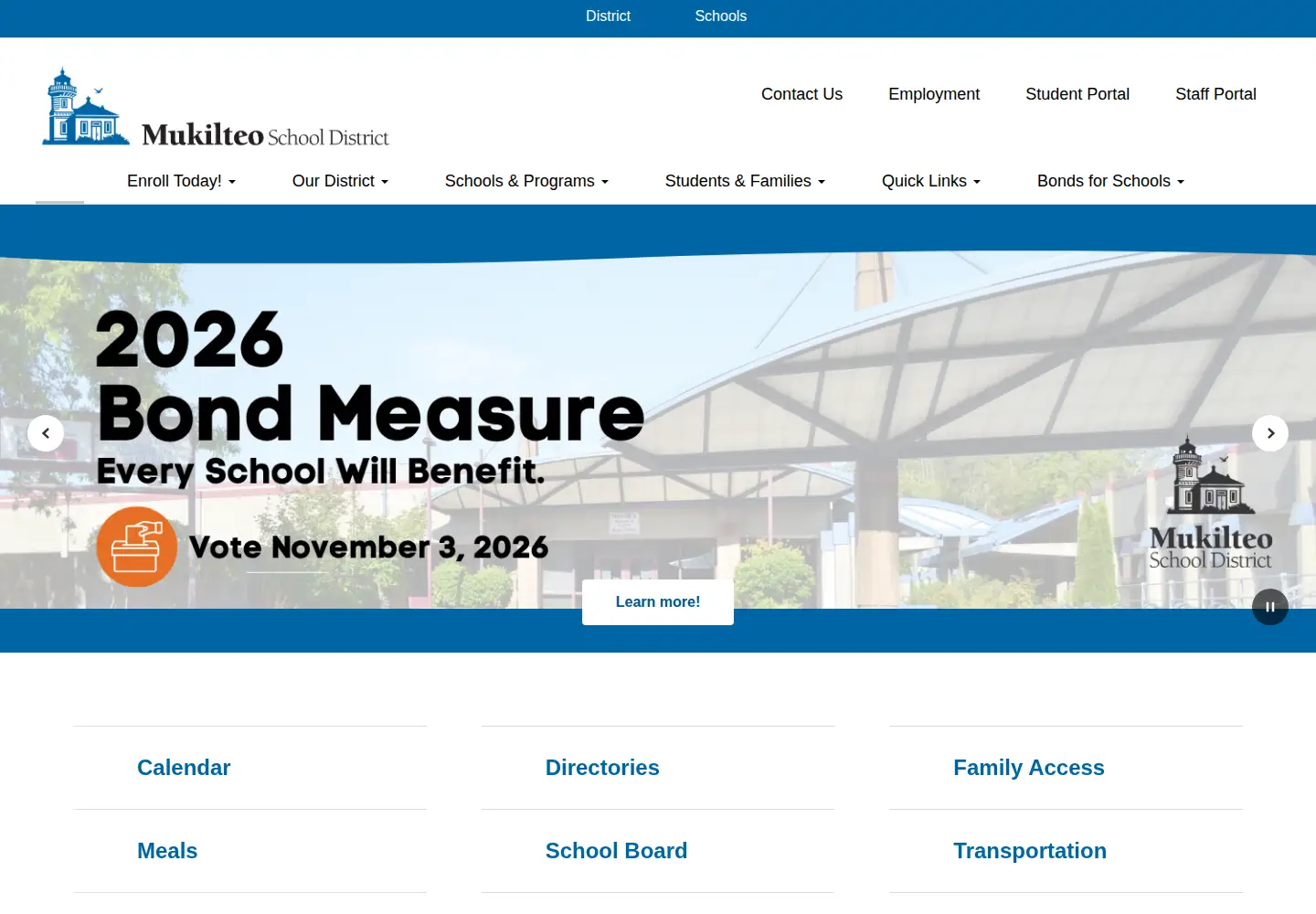Viewport: 1316px width, 914px height.
Task: Expand the Students & Families menu
Action: click(x=745, y=181)
